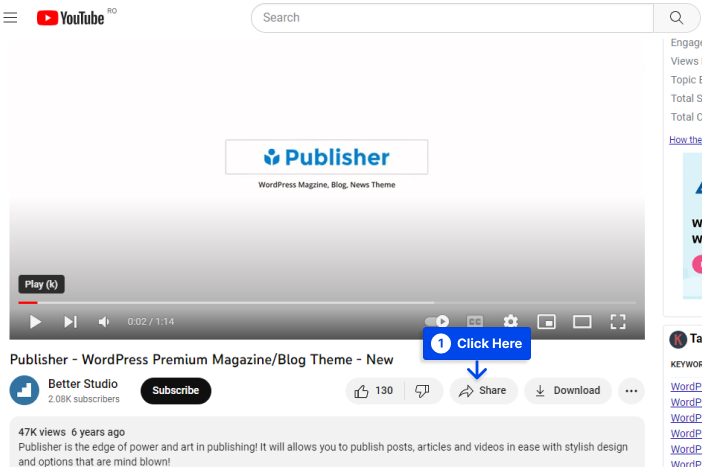Toggle the autoplay switch

[x=437, y=321]
